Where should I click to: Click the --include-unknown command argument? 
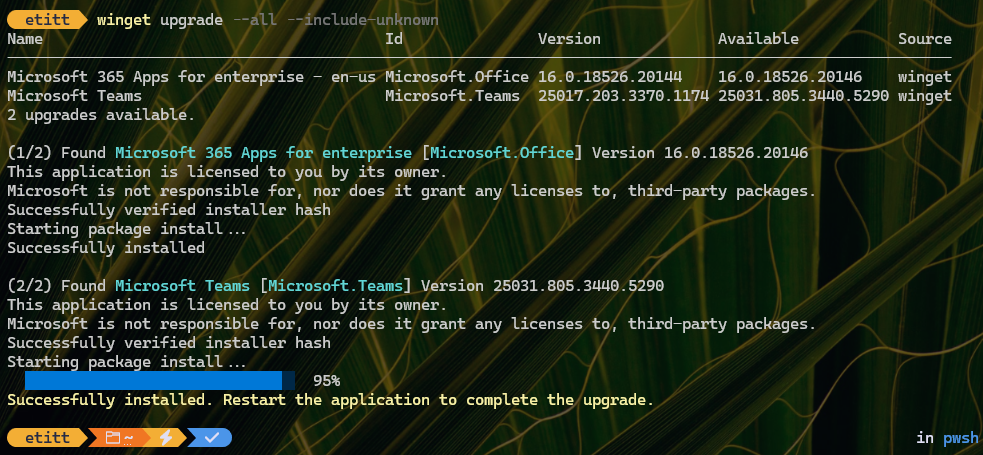(362, 19)
